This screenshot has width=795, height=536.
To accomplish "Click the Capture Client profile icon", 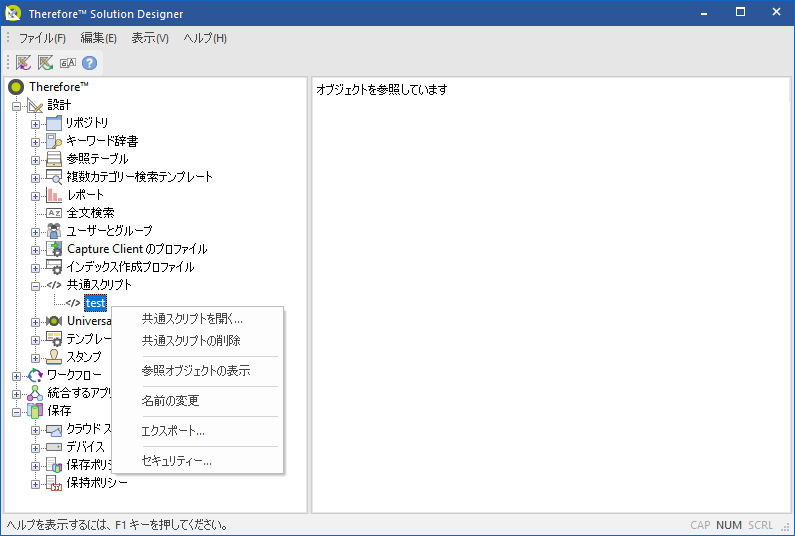I will [x=54, y=249].
